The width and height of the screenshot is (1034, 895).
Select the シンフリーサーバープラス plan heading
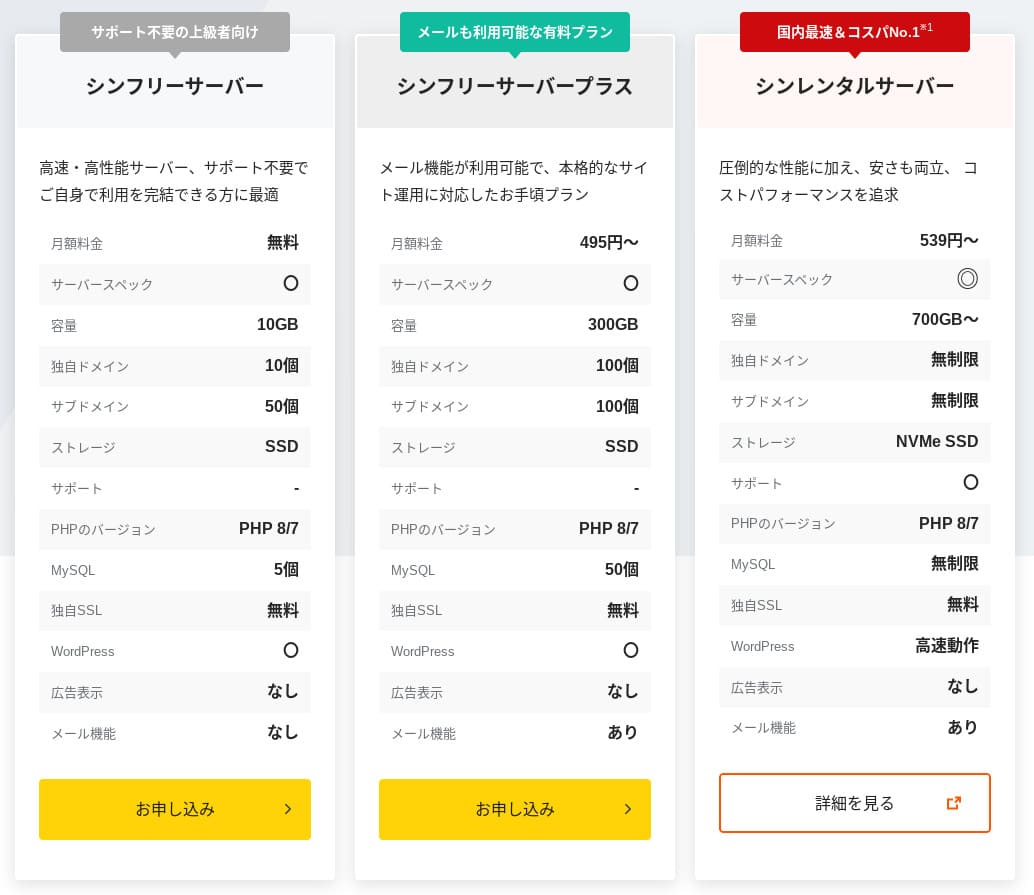tap(515, 86)
